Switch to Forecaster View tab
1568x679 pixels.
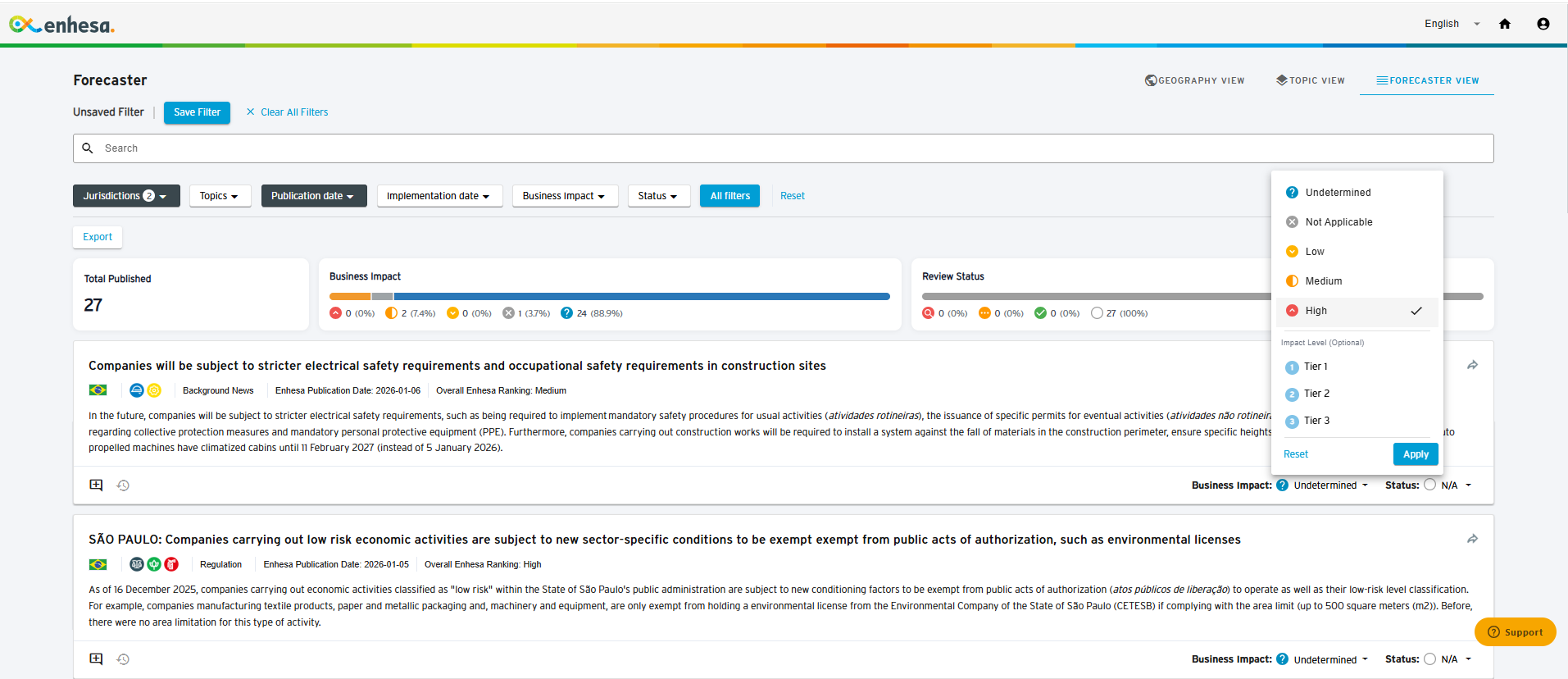(x=1427, y=80)
